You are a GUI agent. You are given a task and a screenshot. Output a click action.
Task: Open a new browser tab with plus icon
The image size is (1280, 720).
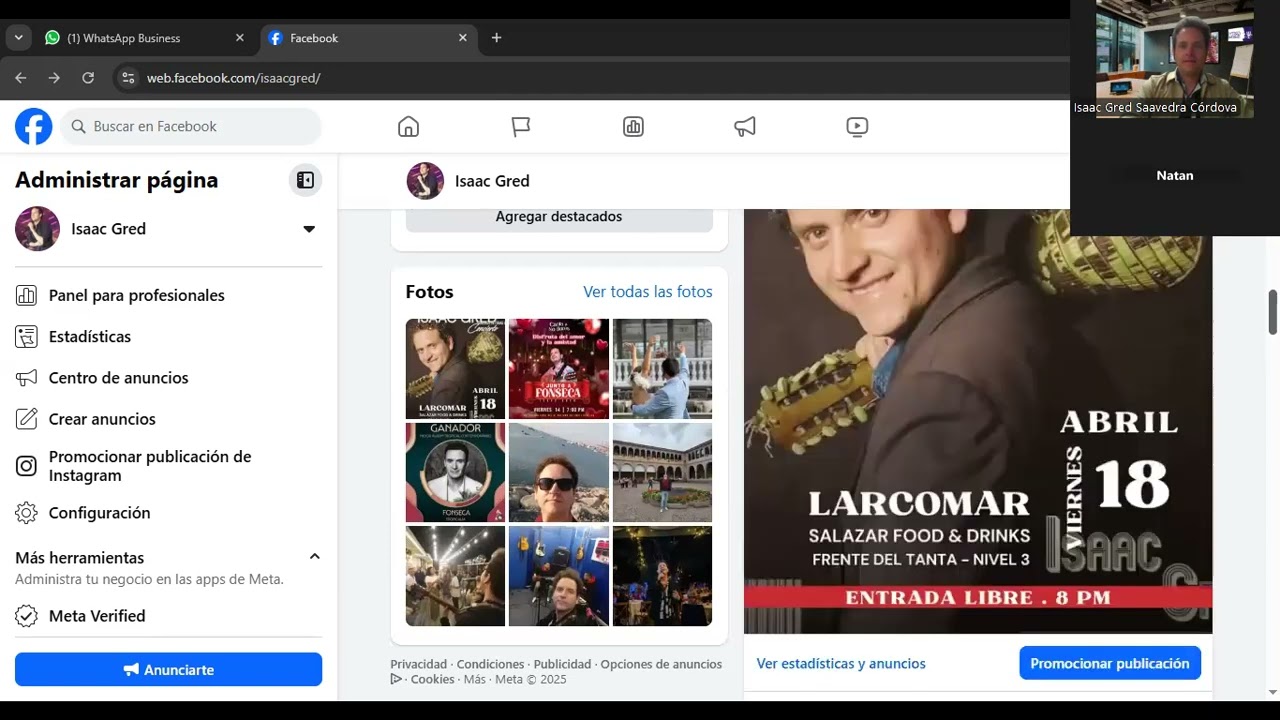coord(496,38)
